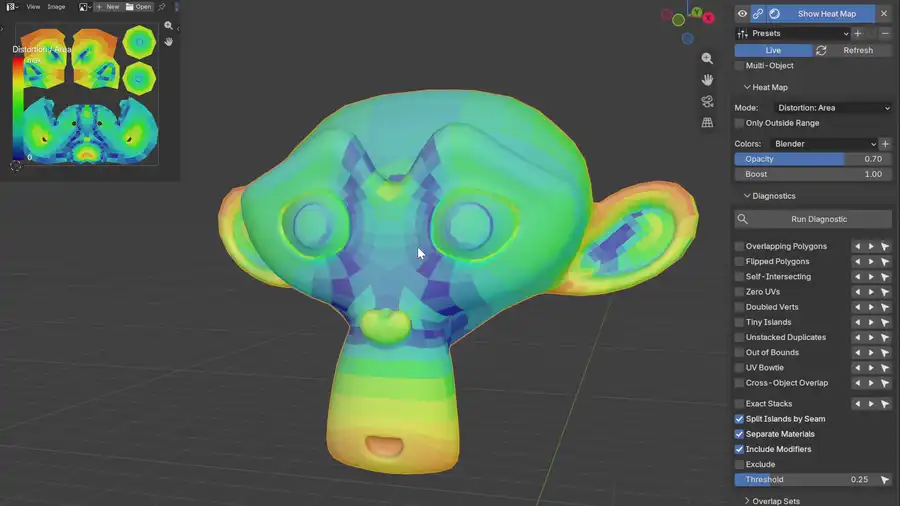Pin the image with the pin icon
This screenshot has width=900, height=506.
tap(162, 7)
